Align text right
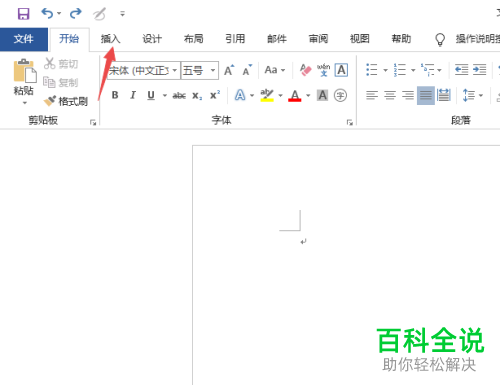500x385 pixels. (x=408, y=96)
